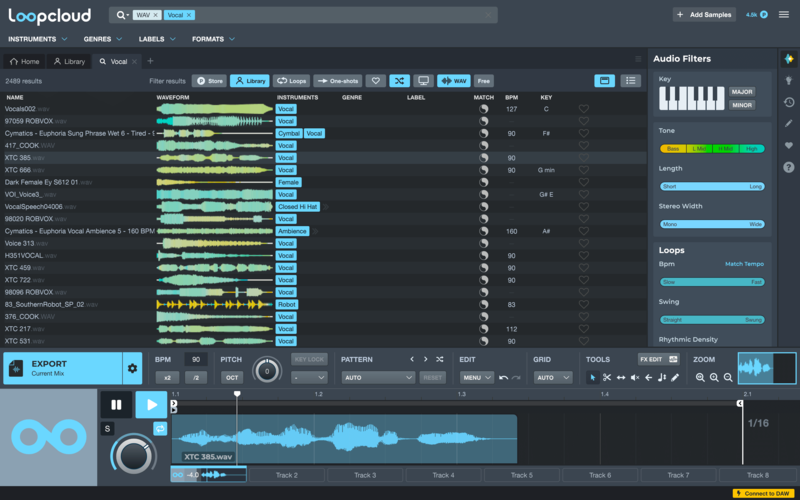
Task: Click Match Tempo link
Action: (x=744, y=264)
